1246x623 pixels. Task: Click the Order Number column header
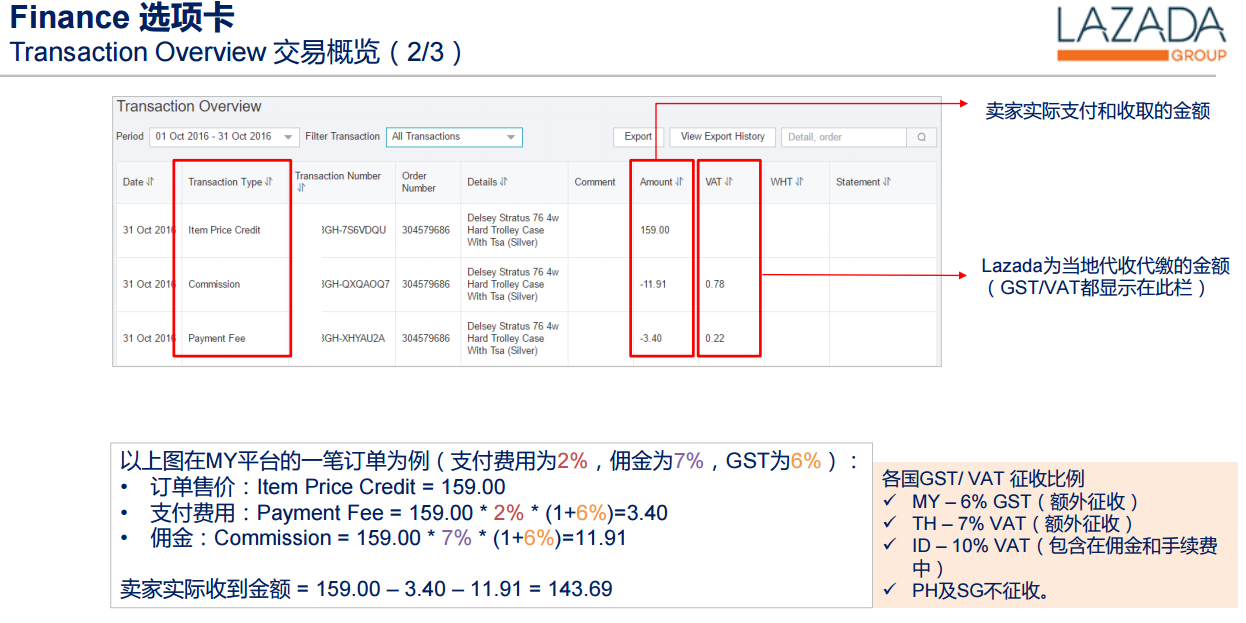419,182
